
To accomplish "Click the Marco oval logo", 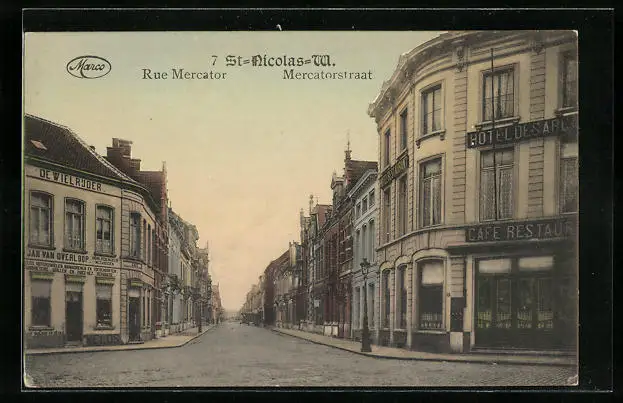I will tap(88, 67).
